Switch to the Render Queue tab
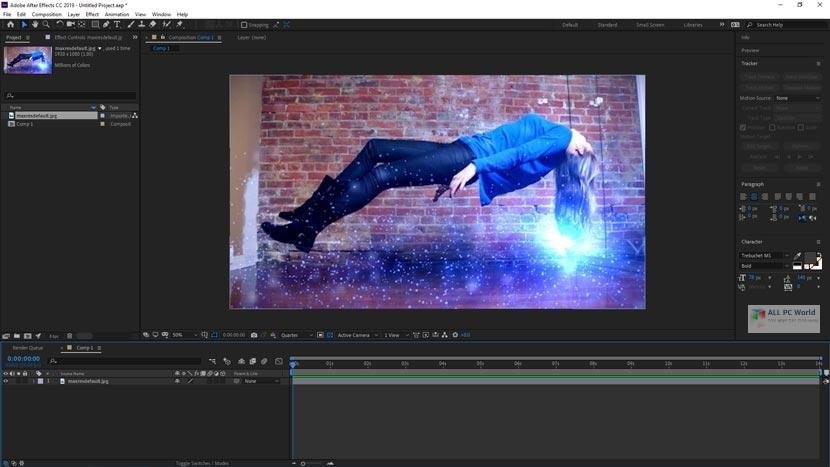Image resolution: width=830 pixels, height=467 pixels. (28, 348)
